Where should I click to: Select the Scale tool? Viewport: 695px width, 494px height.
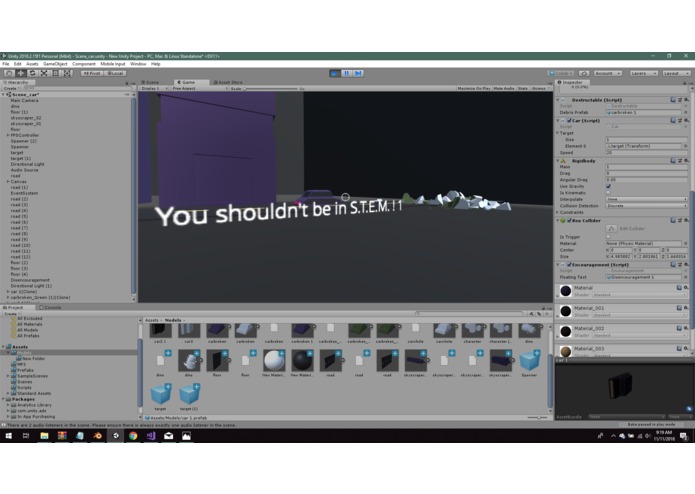44,73
